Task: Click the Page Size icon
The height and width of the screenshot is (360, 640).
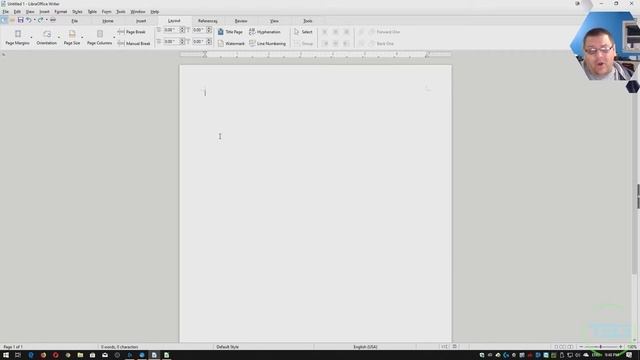Action: [x=72, y=34]
